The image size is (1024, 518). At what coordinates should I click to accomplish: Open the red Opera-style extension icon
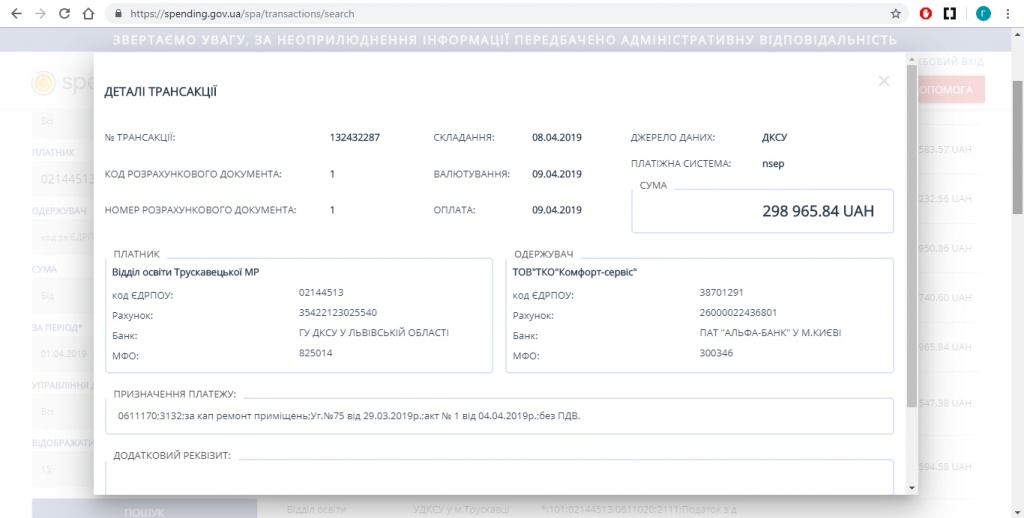[925, 14]
